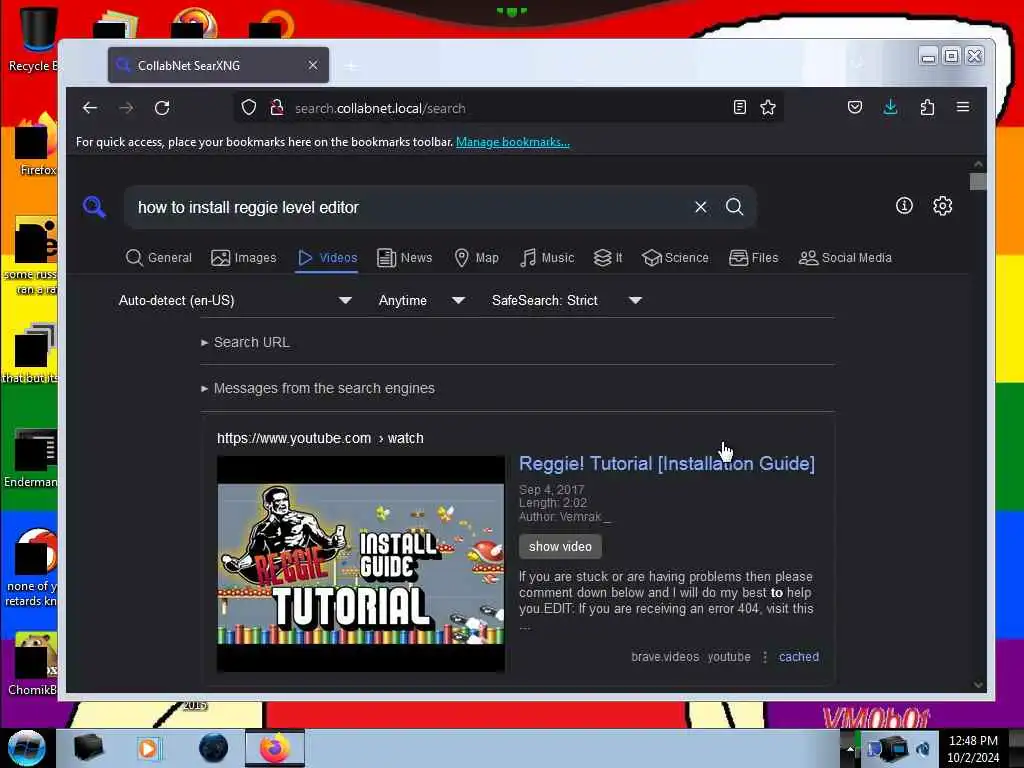Click the volume speaker tray icon
The height and width of the screenshot is (768, 1024).
click(923, 748)
